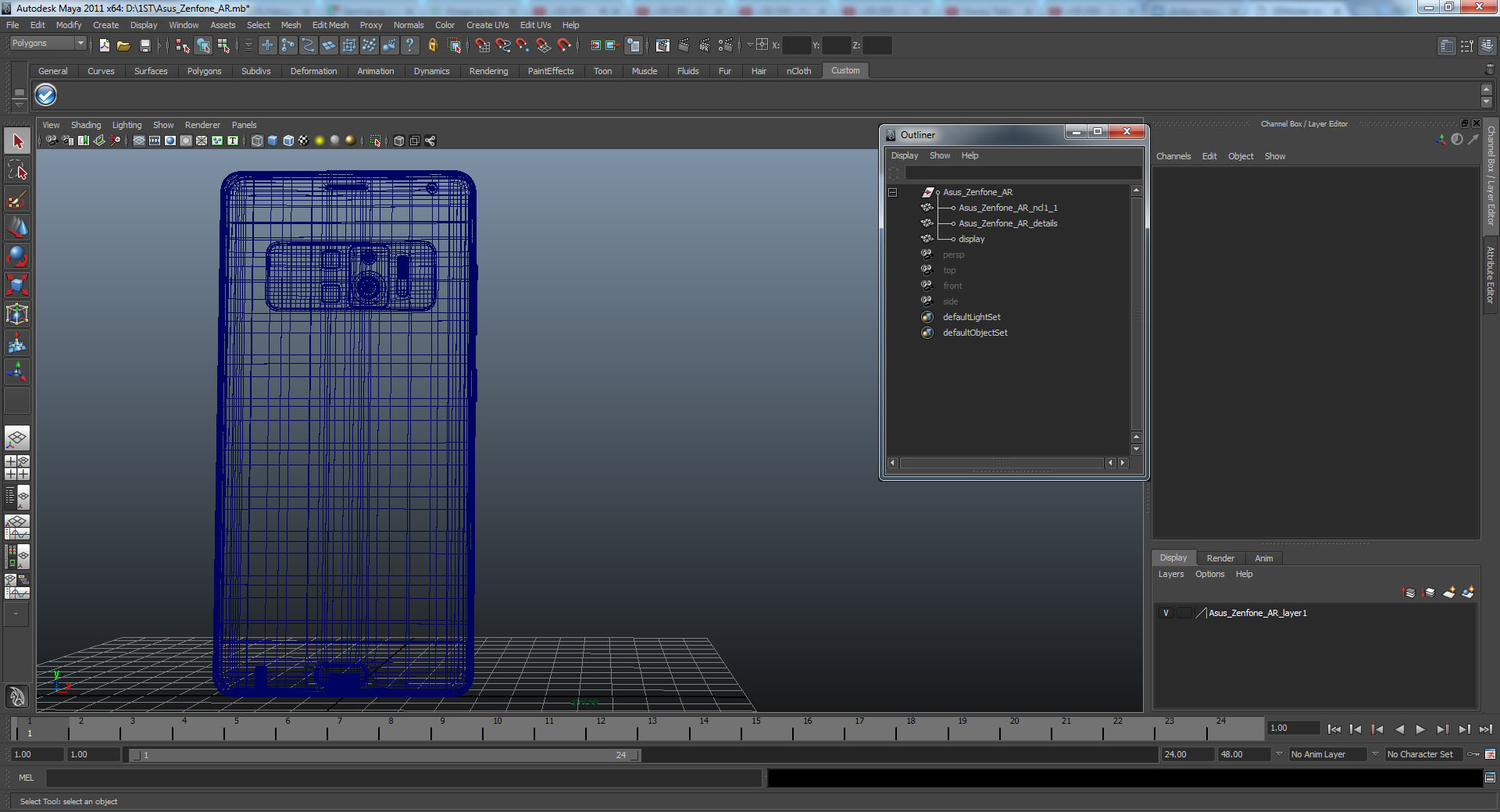The image size is (1500, 812).
Task: Open Outliner Display menu
Action: click(905, 155)
